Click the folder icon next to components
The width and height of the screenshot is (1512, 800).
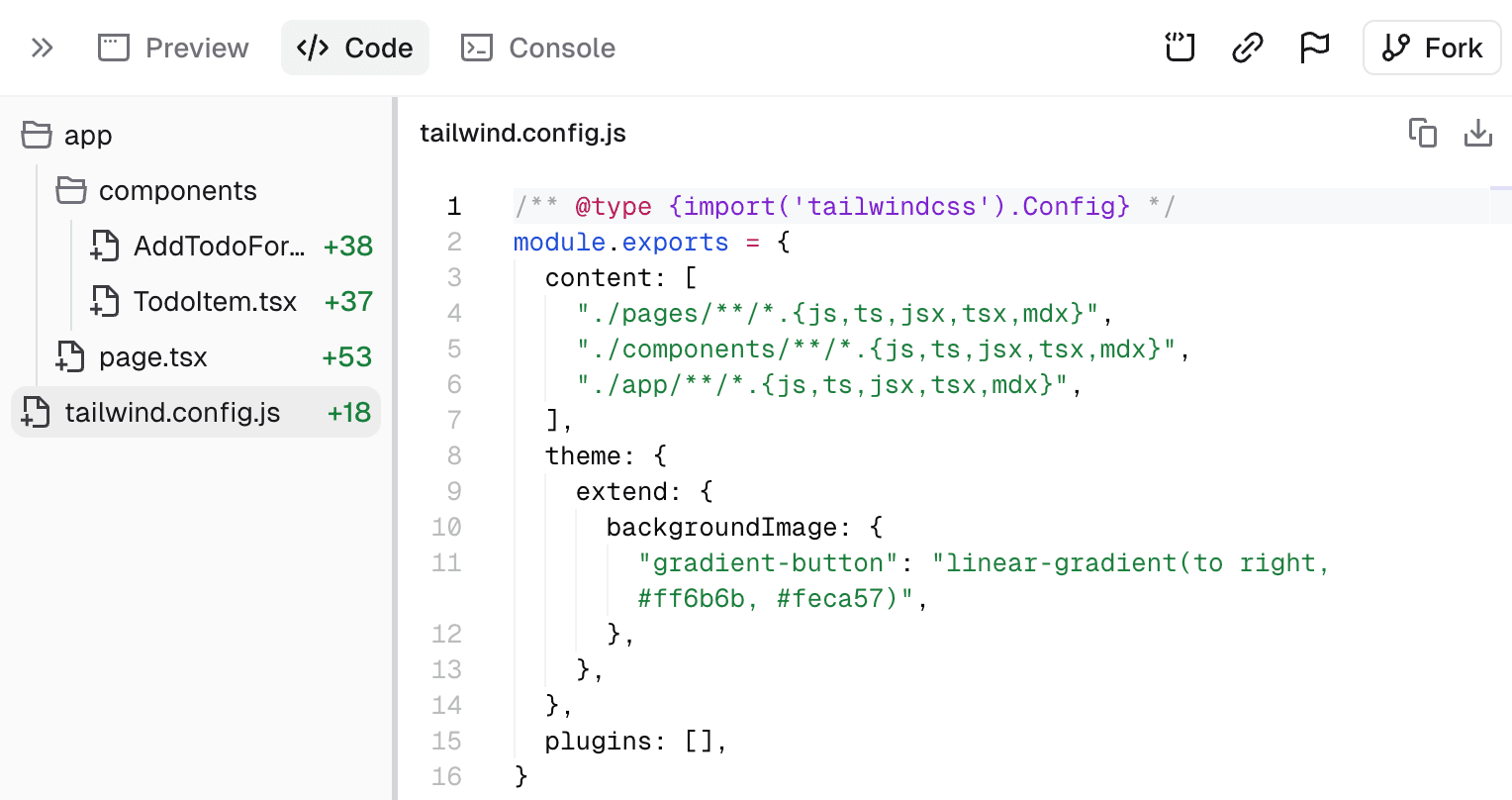point(70,190)
